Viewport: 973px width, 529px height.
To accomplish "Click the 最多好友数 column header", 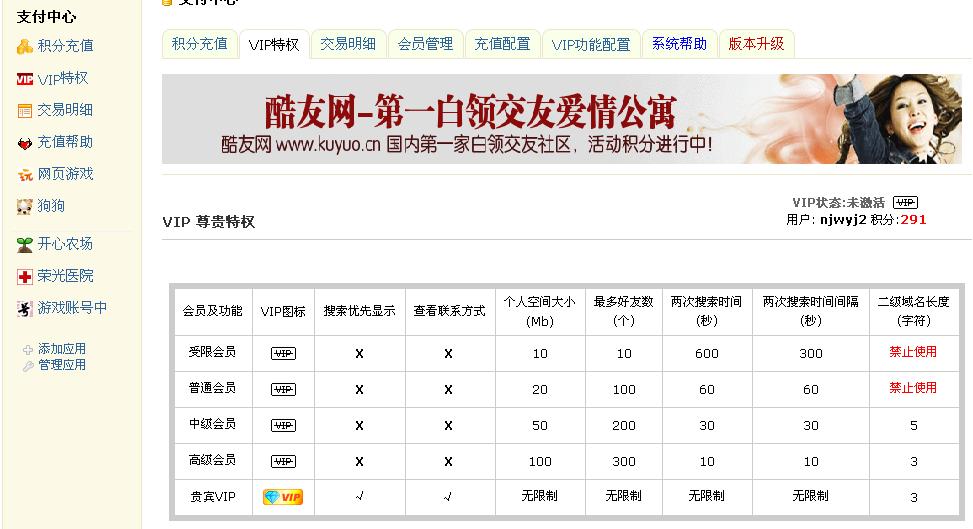I will pyautogui.click(x=624, y=311).
